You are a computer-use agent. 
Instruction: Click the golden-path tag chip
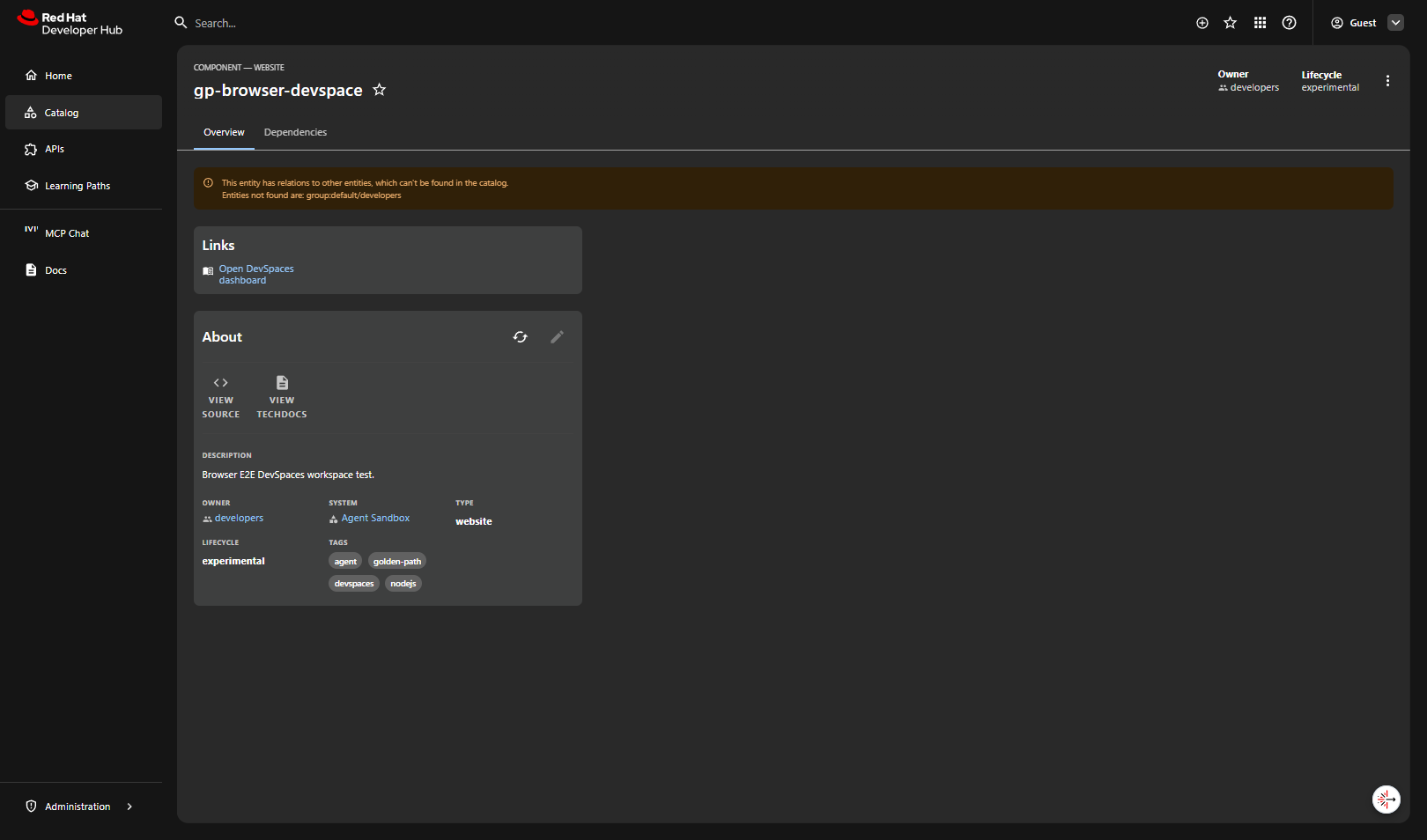[x=397, y=562]
